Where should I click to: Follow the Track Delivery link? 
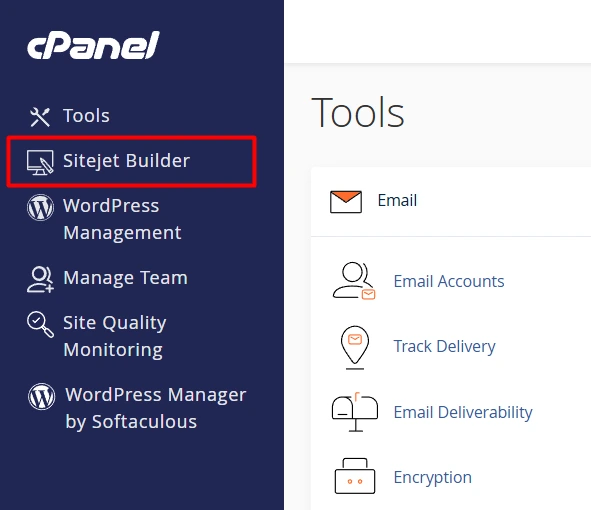[x=444, y=346]
